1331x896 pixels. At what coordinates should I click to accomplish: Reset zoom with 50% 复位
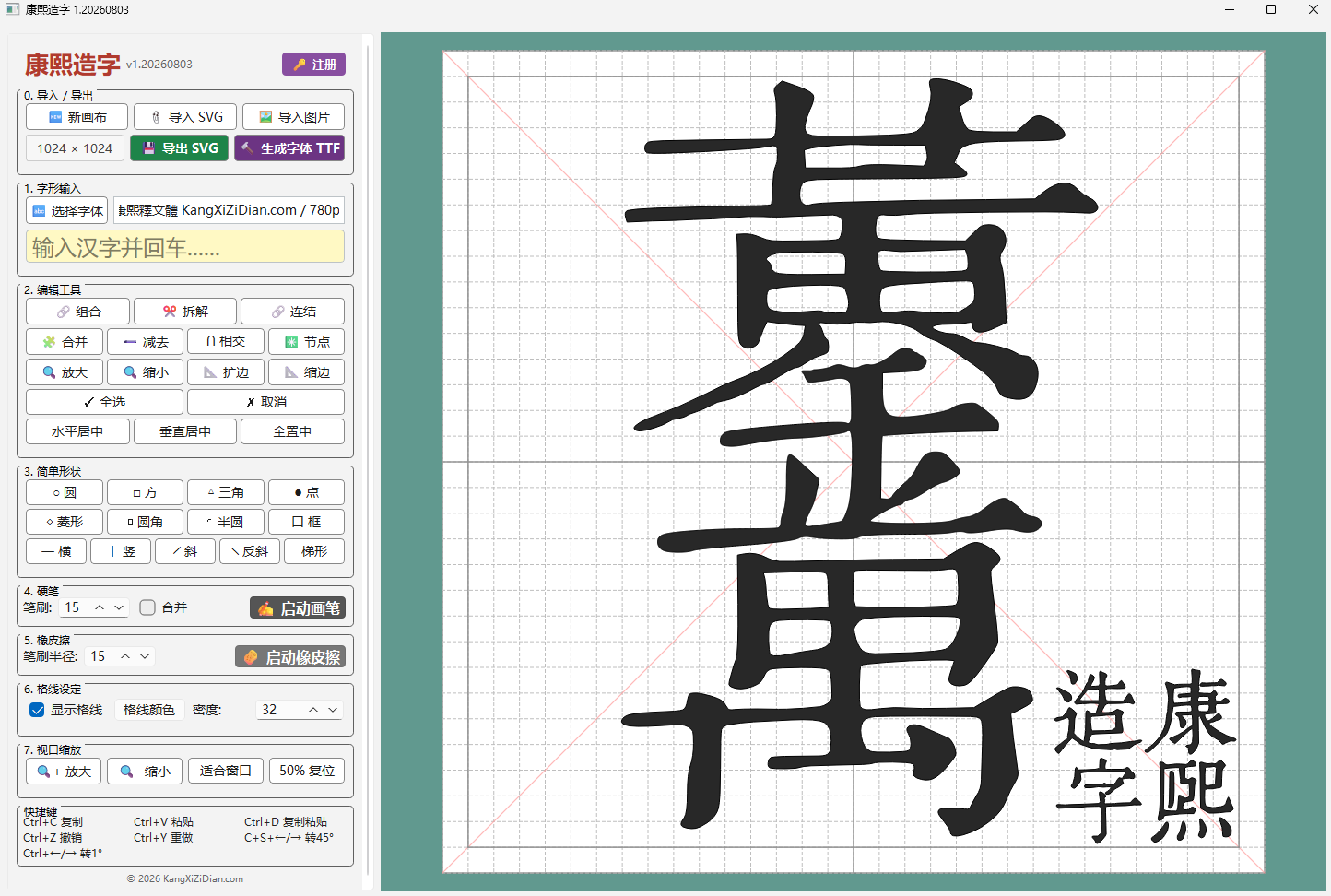[307, 771]
